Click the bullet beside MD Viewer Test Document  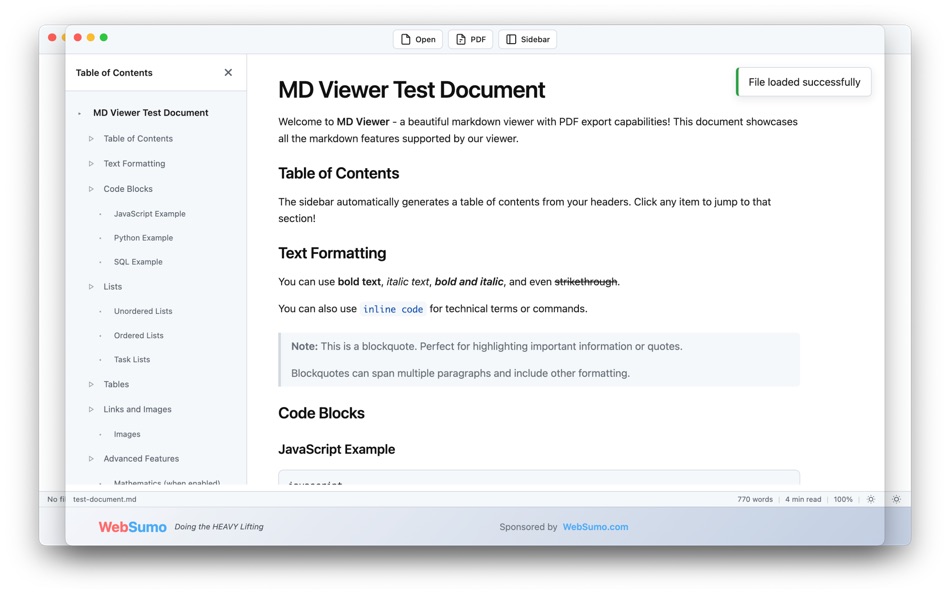[x=81, y=112]
